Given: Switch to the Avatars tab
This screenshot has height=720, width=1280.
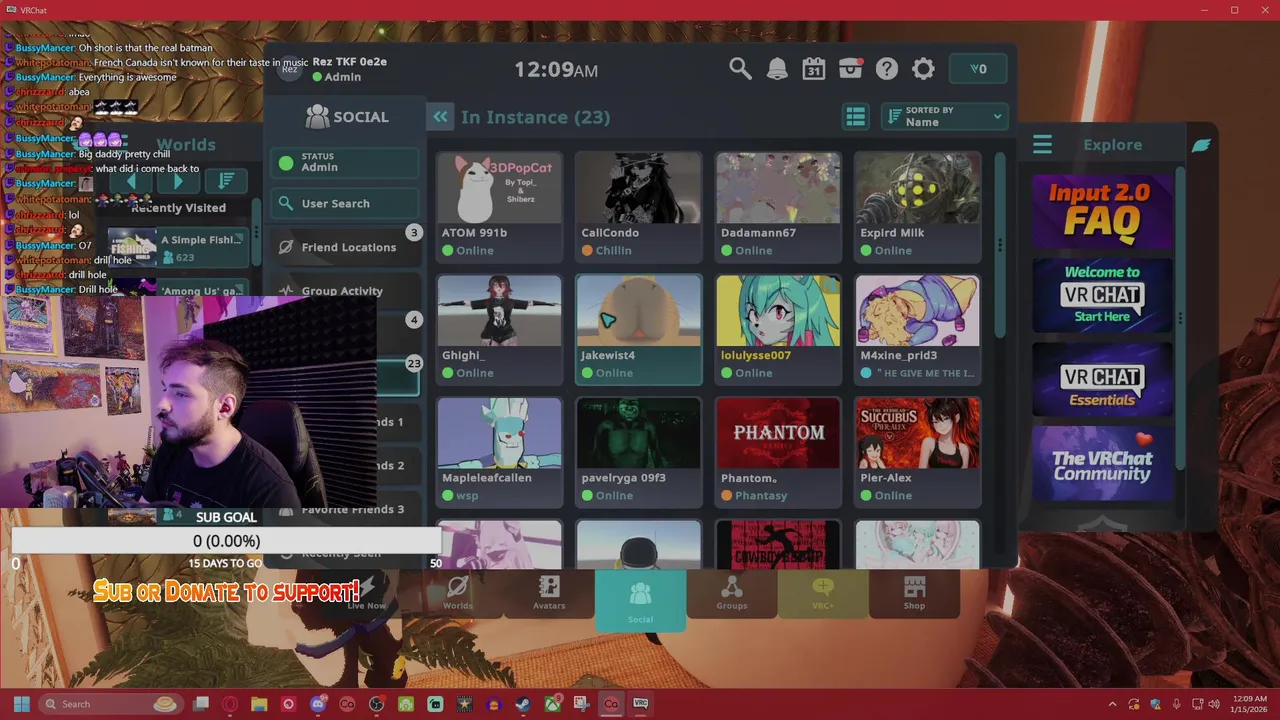Looking at the screenshot, I should point(549,593).
